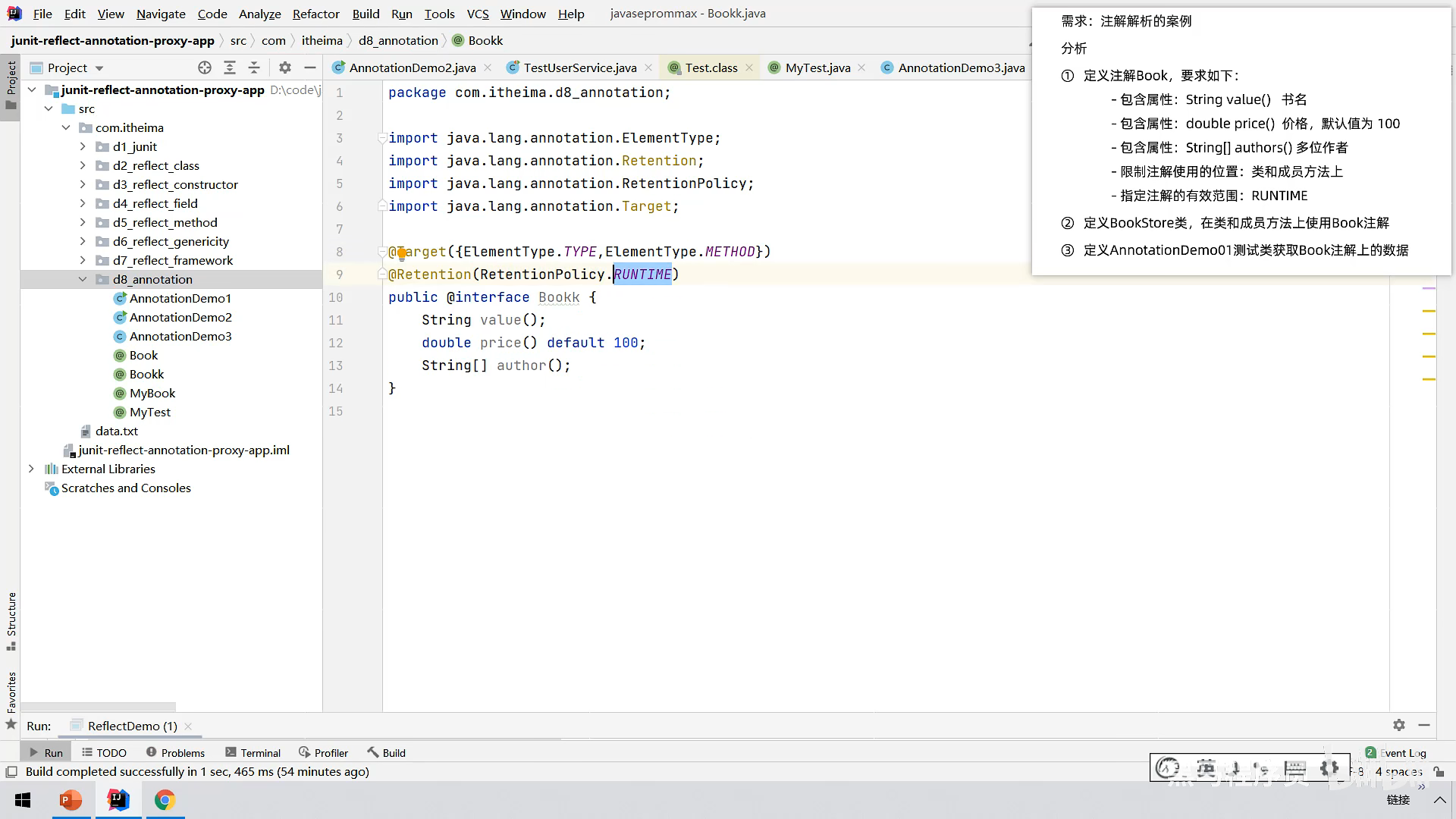
Task: Open the Problems tool window button
Action: coord(175,752)
